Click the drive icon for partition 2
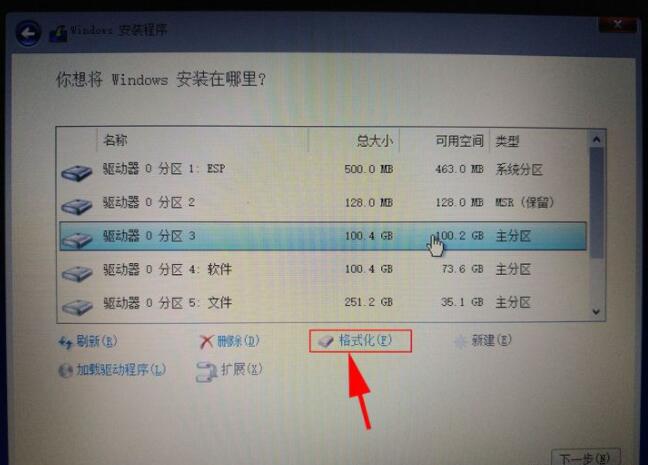The height and width of the screenshot is (465, 648). coord(76,206)
